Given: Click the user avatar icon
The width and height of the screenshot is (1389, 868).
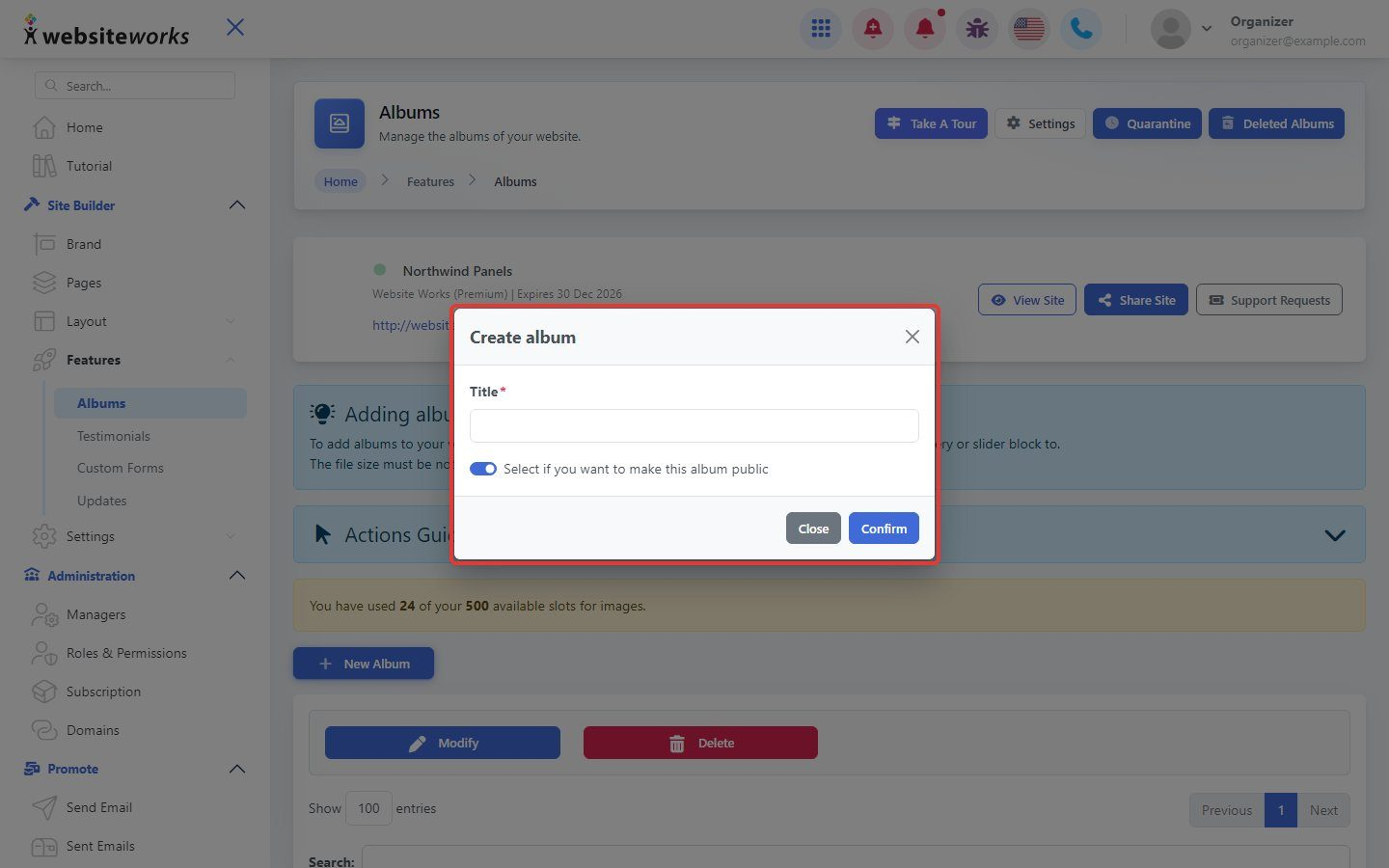Looking at the screenshot, I should tap(1171, 29).
